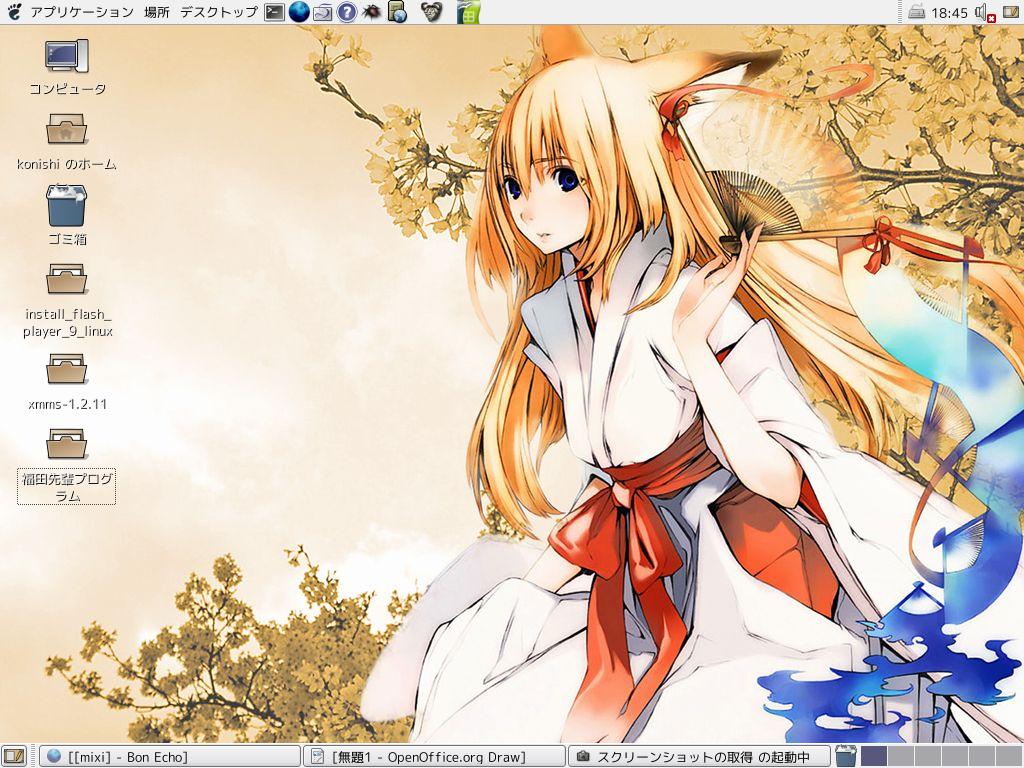This screenshot has width=1024, height=768.
Task: Select the 福田先輩プログラム folder icon
Action: tap(67, 444)
